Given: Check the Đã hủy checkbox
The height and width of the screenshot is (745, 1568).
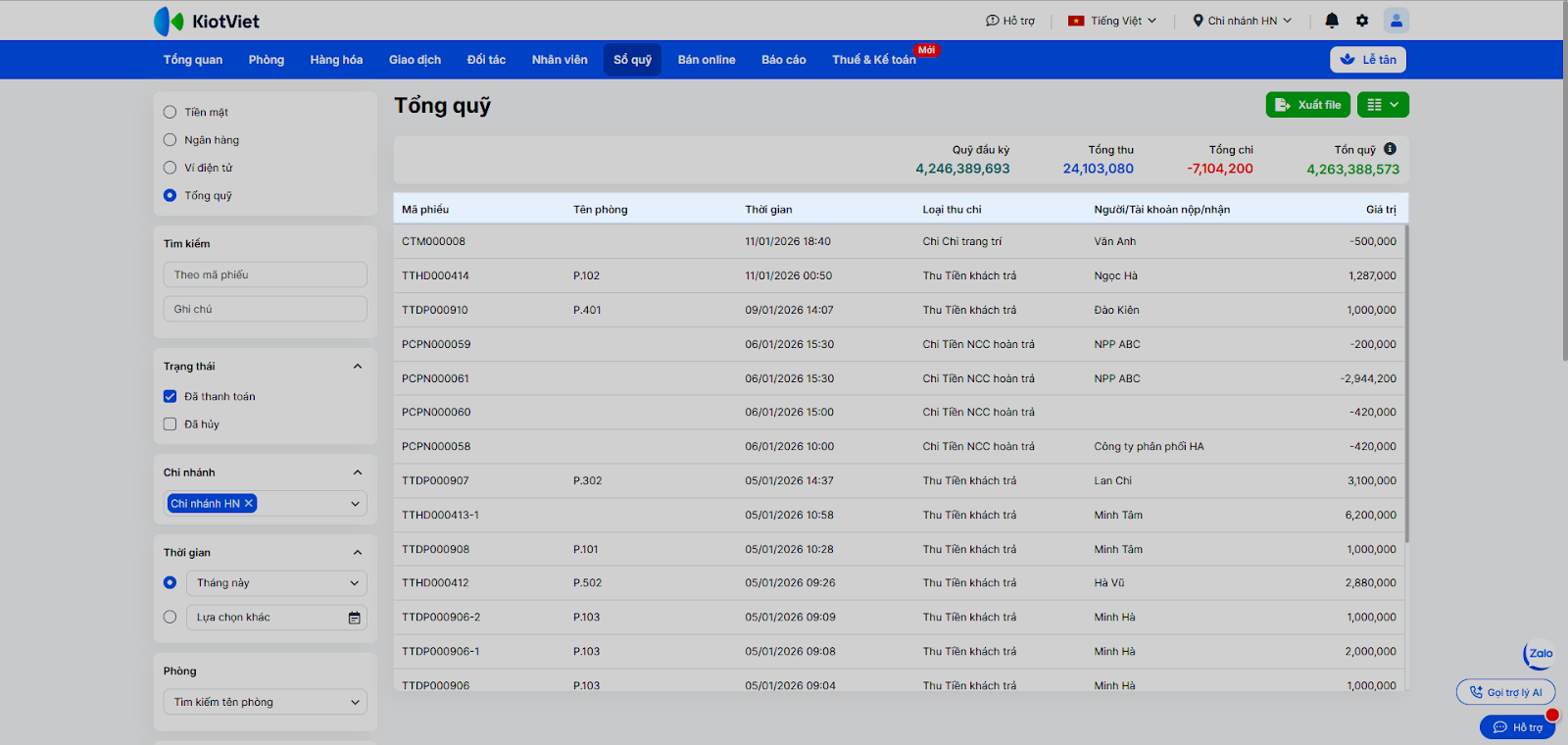Looking at the screenshot, I should (171, 424).
